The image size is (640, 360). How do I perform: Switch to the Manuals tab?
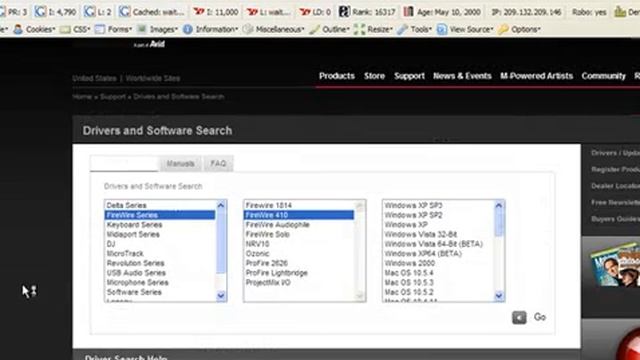pyautogui.click(x=180, y=164)
